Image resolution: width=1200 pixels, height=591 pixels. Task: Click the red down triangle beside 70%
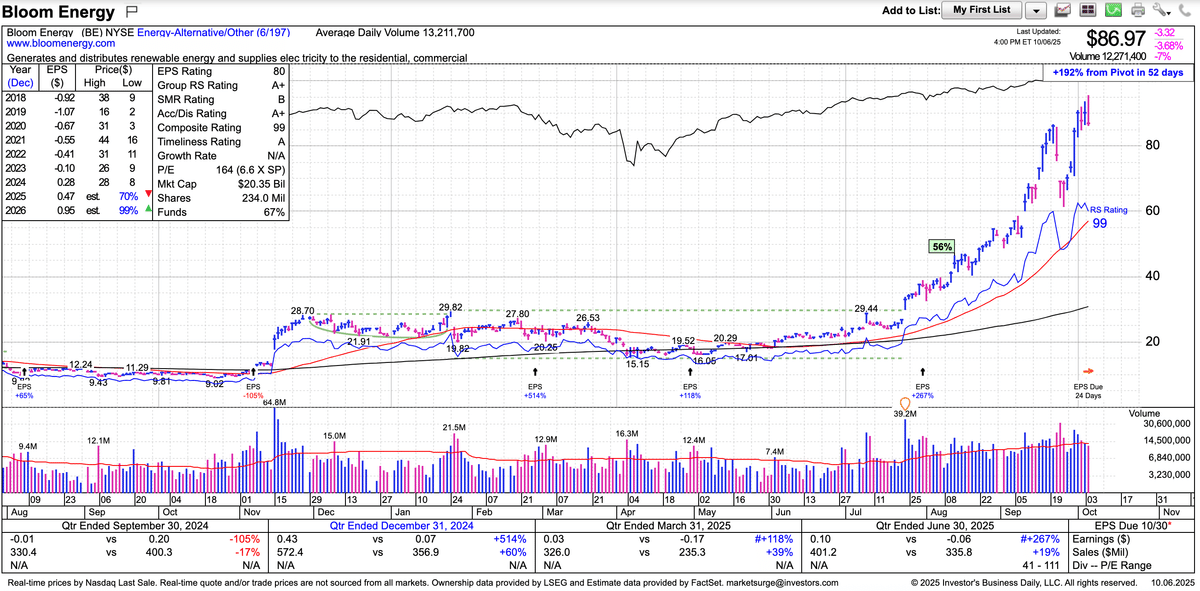[x=148, y=195]
